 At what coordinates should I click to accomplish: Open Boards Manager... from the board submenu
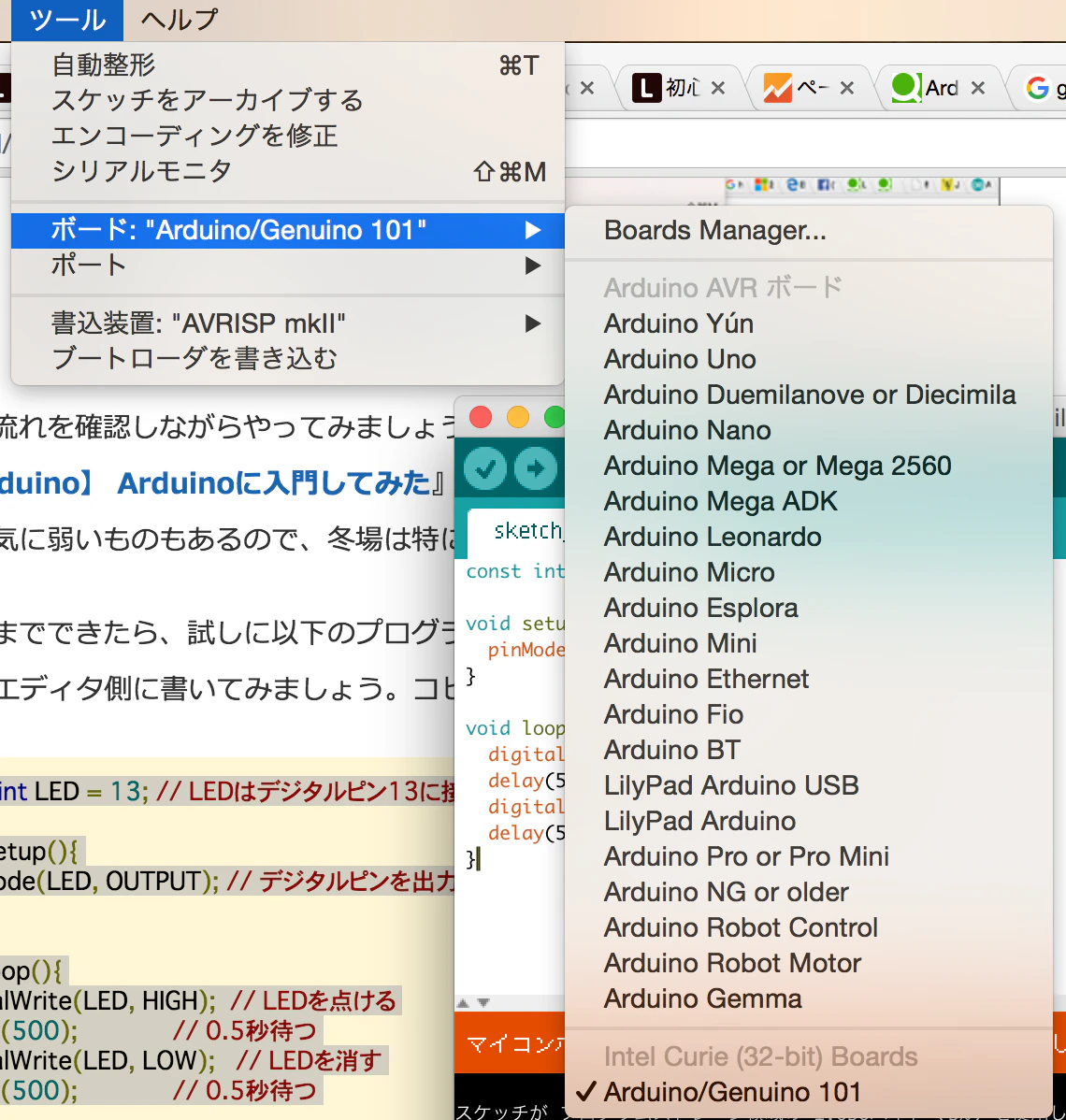[809, 230]
